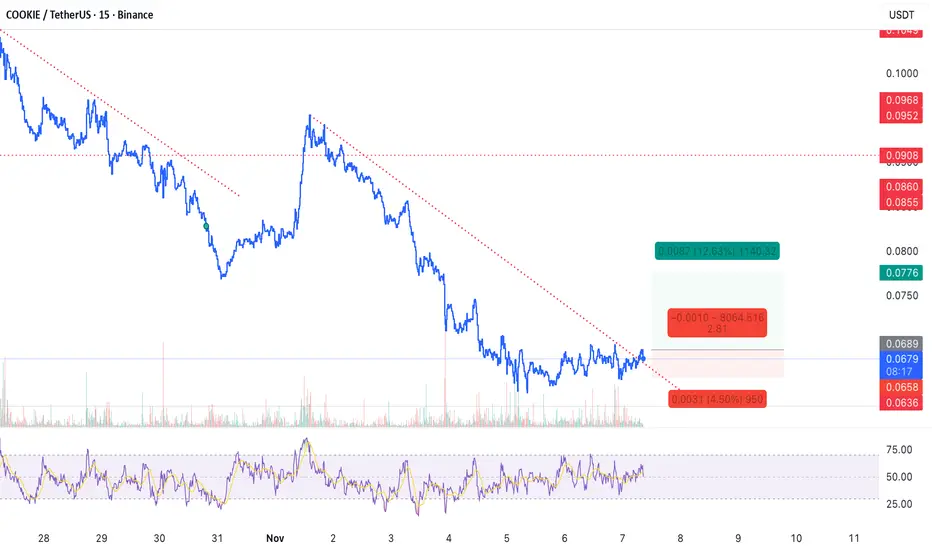Click the 4 date on the time axis
This screenshot has width=932, height=550.
tap(449, 538)
